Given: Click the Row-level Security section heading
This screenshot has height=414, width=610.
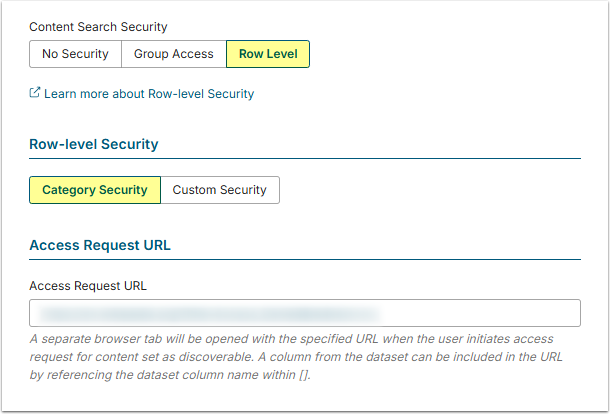Looking at the screenshot, I should [94, 144].
